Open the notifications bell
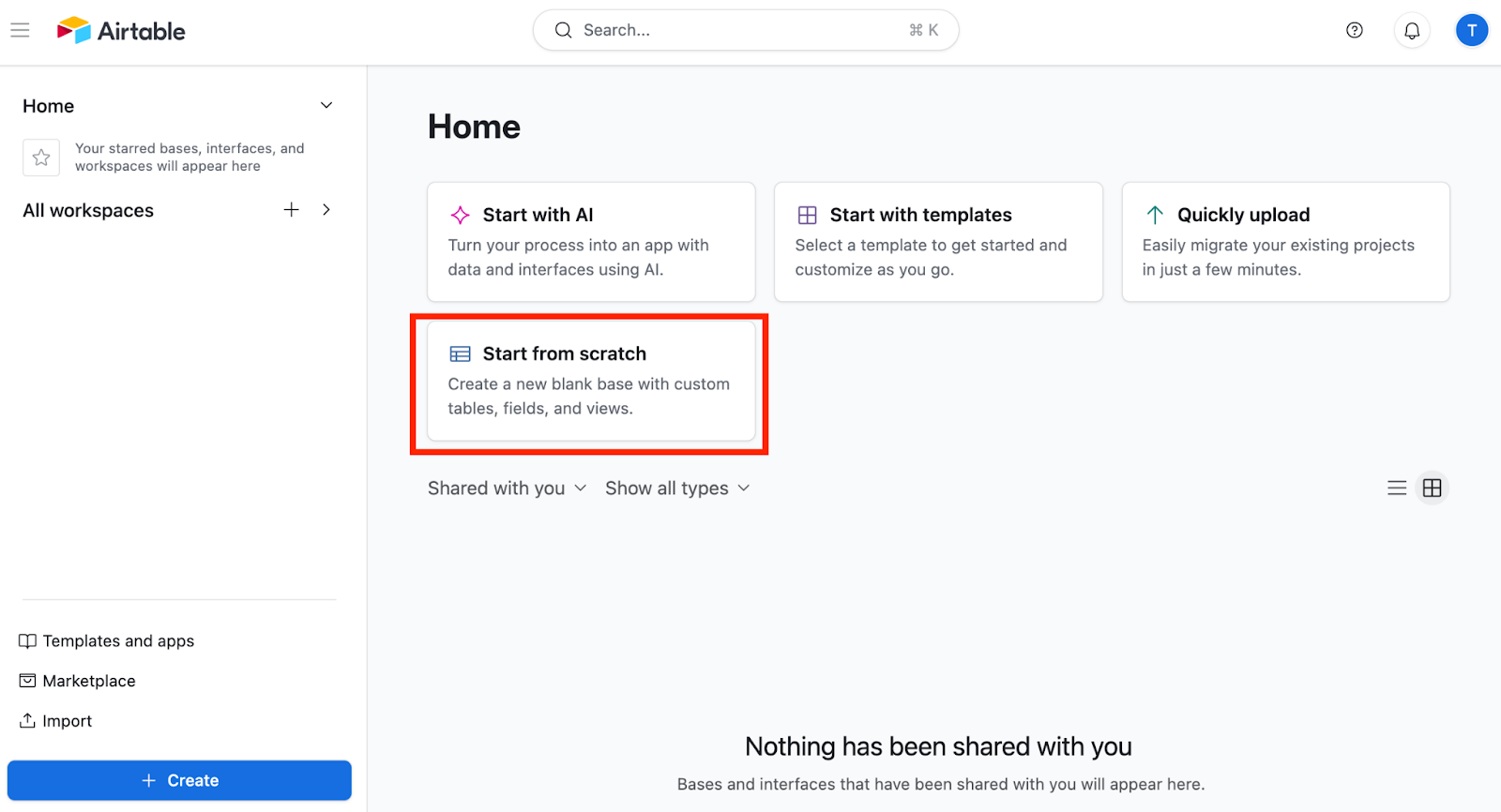The image size is (1501, 812). coord(1411,30)
